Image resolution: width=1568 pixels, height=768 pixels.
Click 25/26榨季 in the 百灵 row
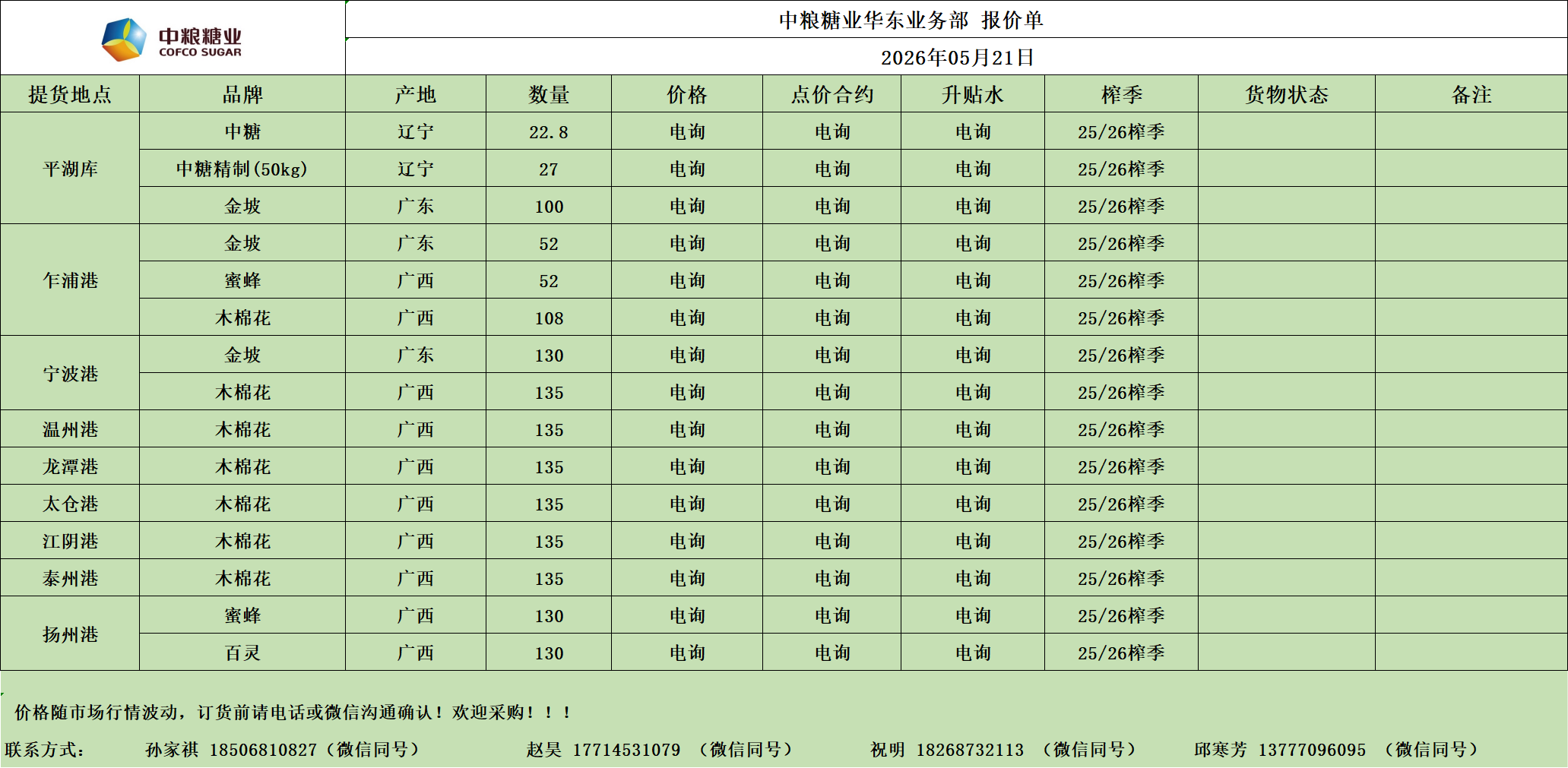tap(1122, 653)
